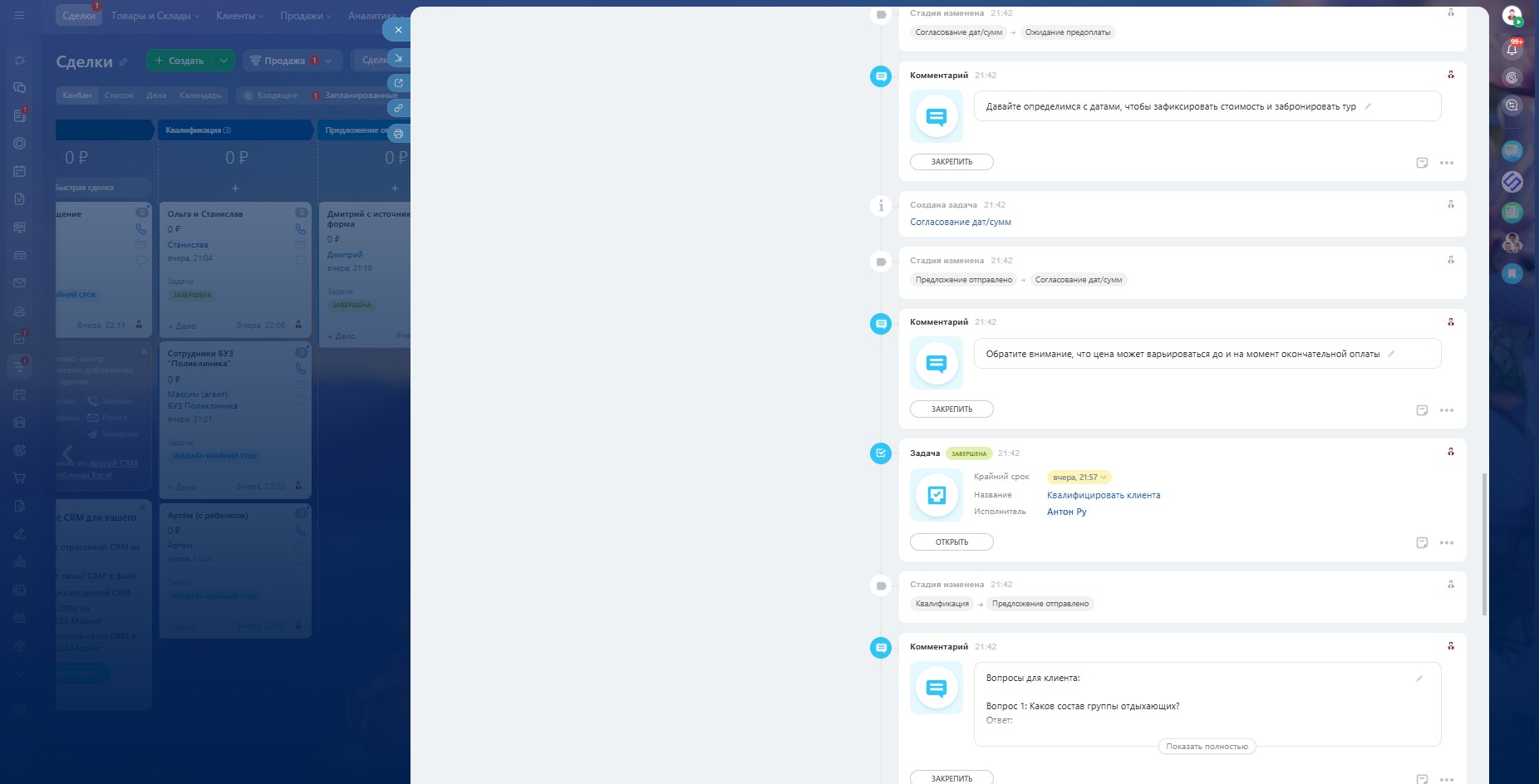The width and height of the screenshot is (1539, 784).
Task: Open more actions for the dates comment
Action: [1447, 163]
